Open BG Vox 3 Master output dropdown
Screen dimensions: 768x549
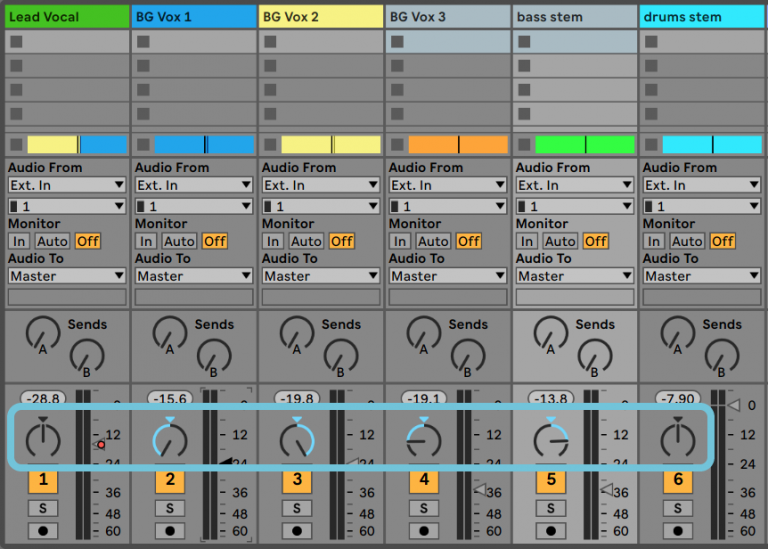(x=448, y=276)
